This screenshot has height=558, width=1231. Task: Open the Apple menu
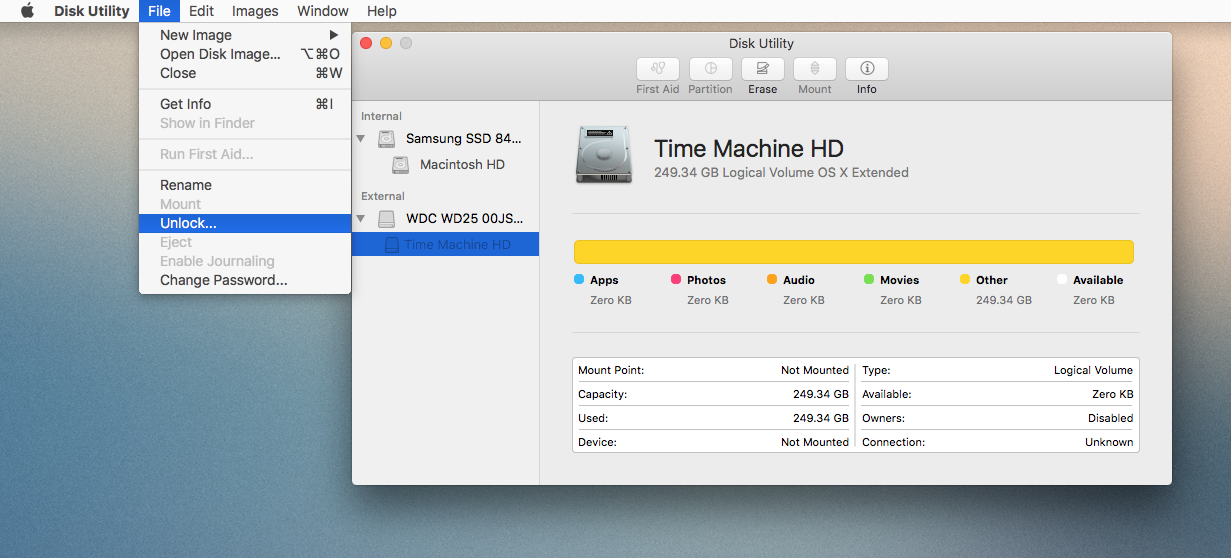[27, 11]
